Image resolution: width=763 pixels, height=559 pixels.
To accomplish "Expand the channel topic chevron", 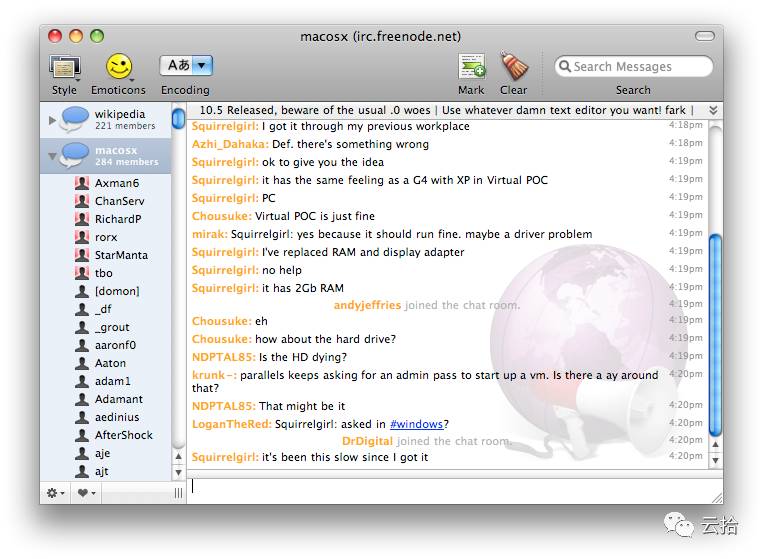I will [x=713, y=110].
